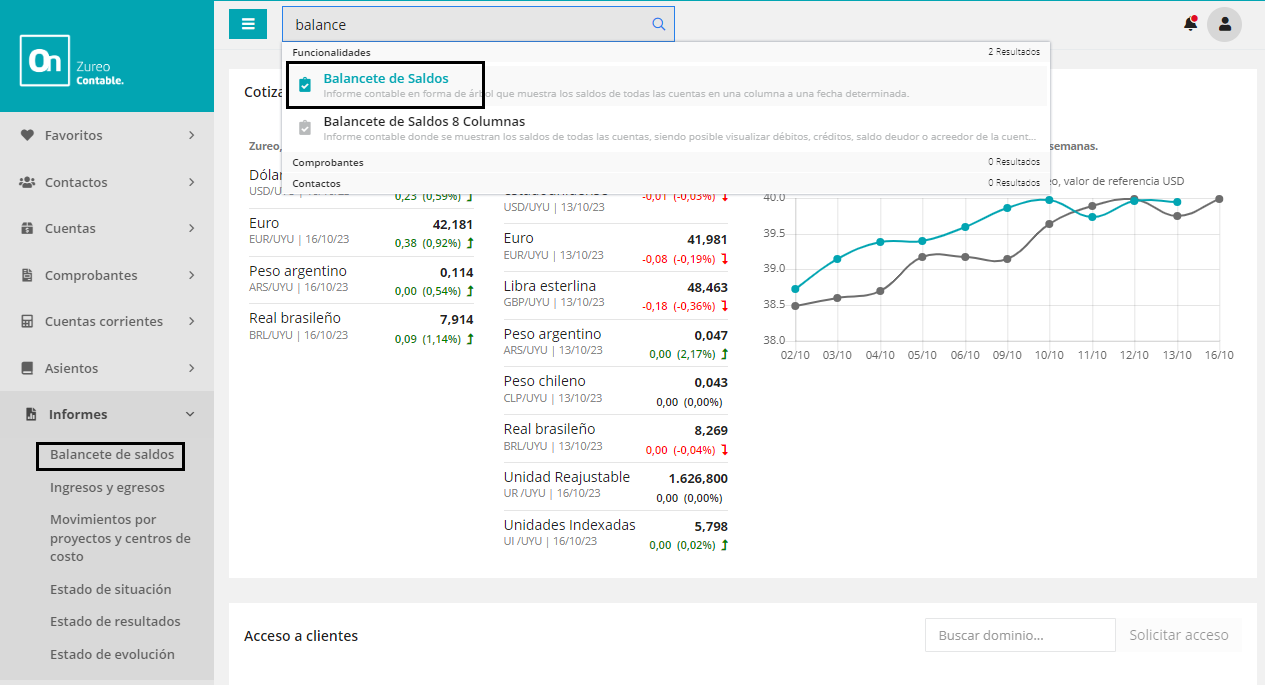Click the Libra esterlina rate row
The image size is (1265, 685).
(x=616, y=294)
